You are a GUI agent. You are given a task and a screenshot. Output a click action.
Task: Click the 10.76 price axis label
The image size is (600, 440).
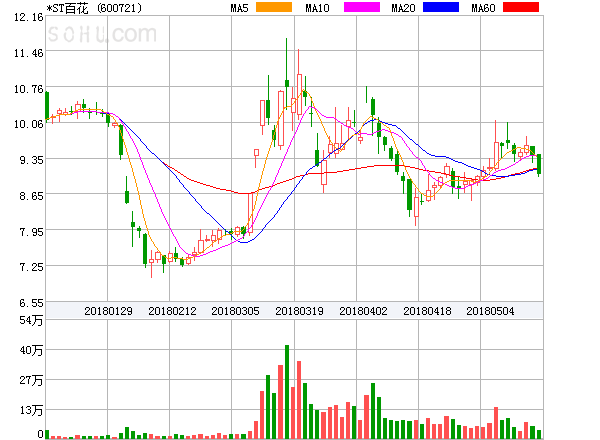point(29,89)
